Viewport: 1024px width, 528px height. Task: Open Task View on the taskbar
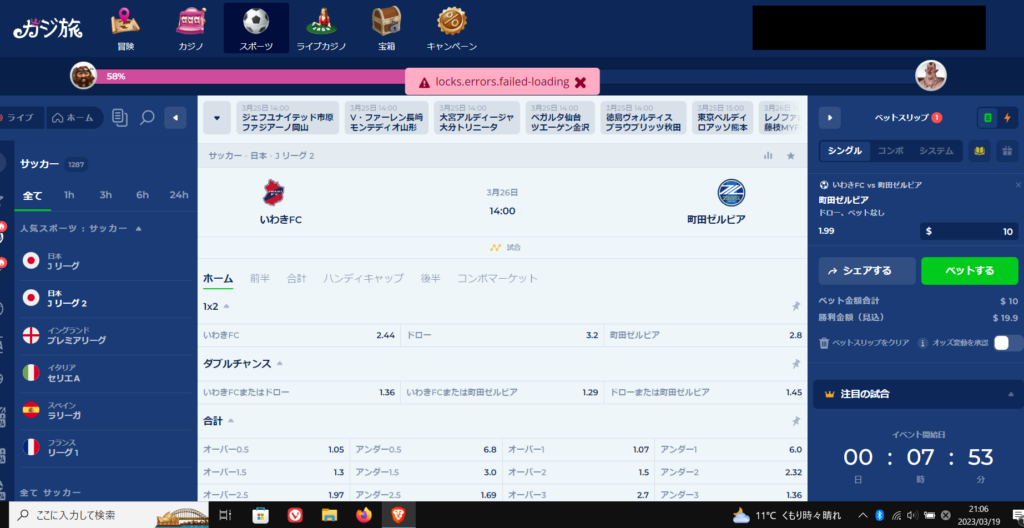coord(225,515)
